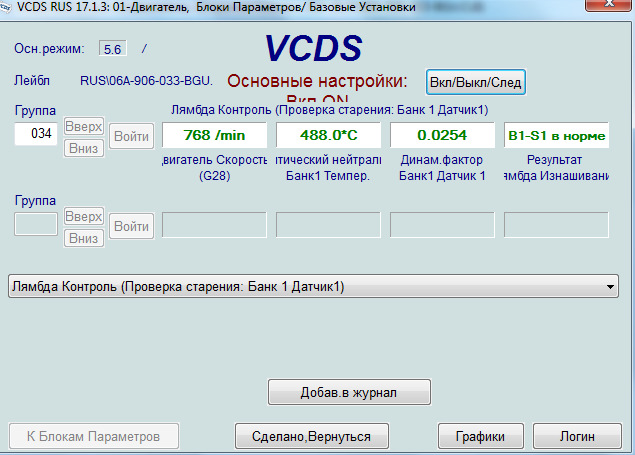
Task: Click the 768 /min engine speed value
Action: point(214,135)
